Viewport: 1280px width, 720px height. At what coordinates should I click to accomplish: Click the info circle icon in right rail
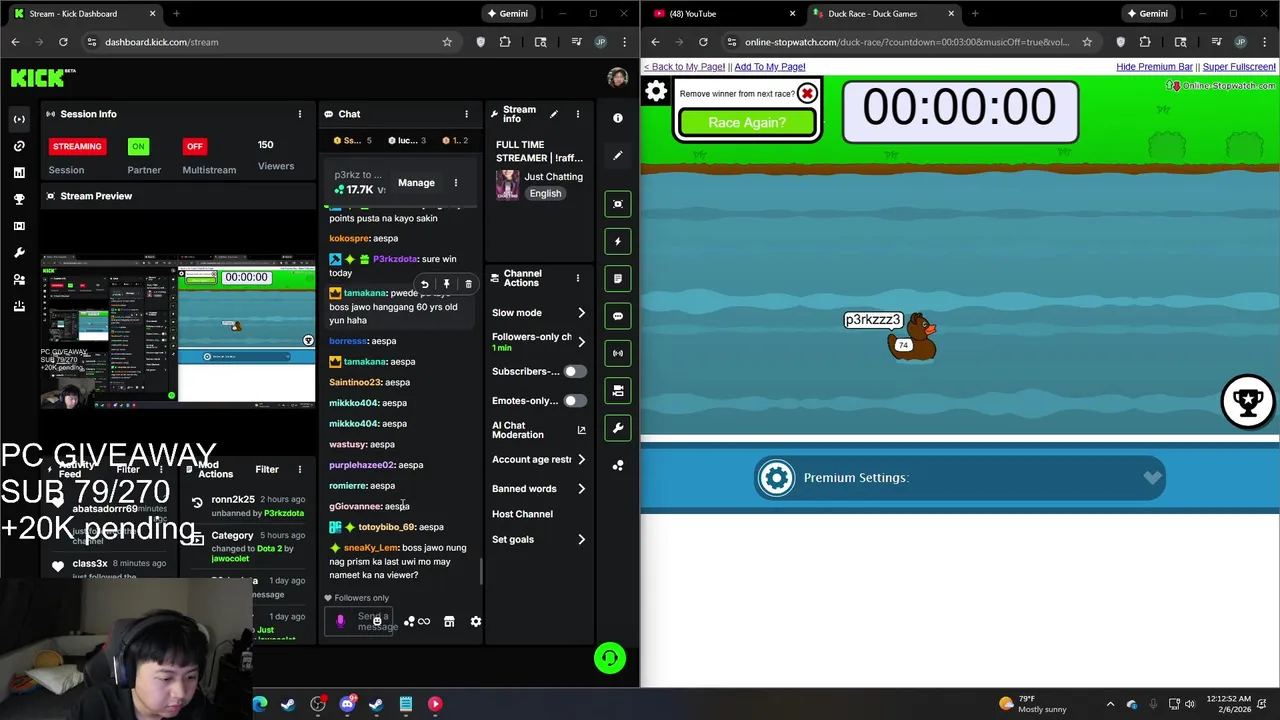[x=618, y=118]
